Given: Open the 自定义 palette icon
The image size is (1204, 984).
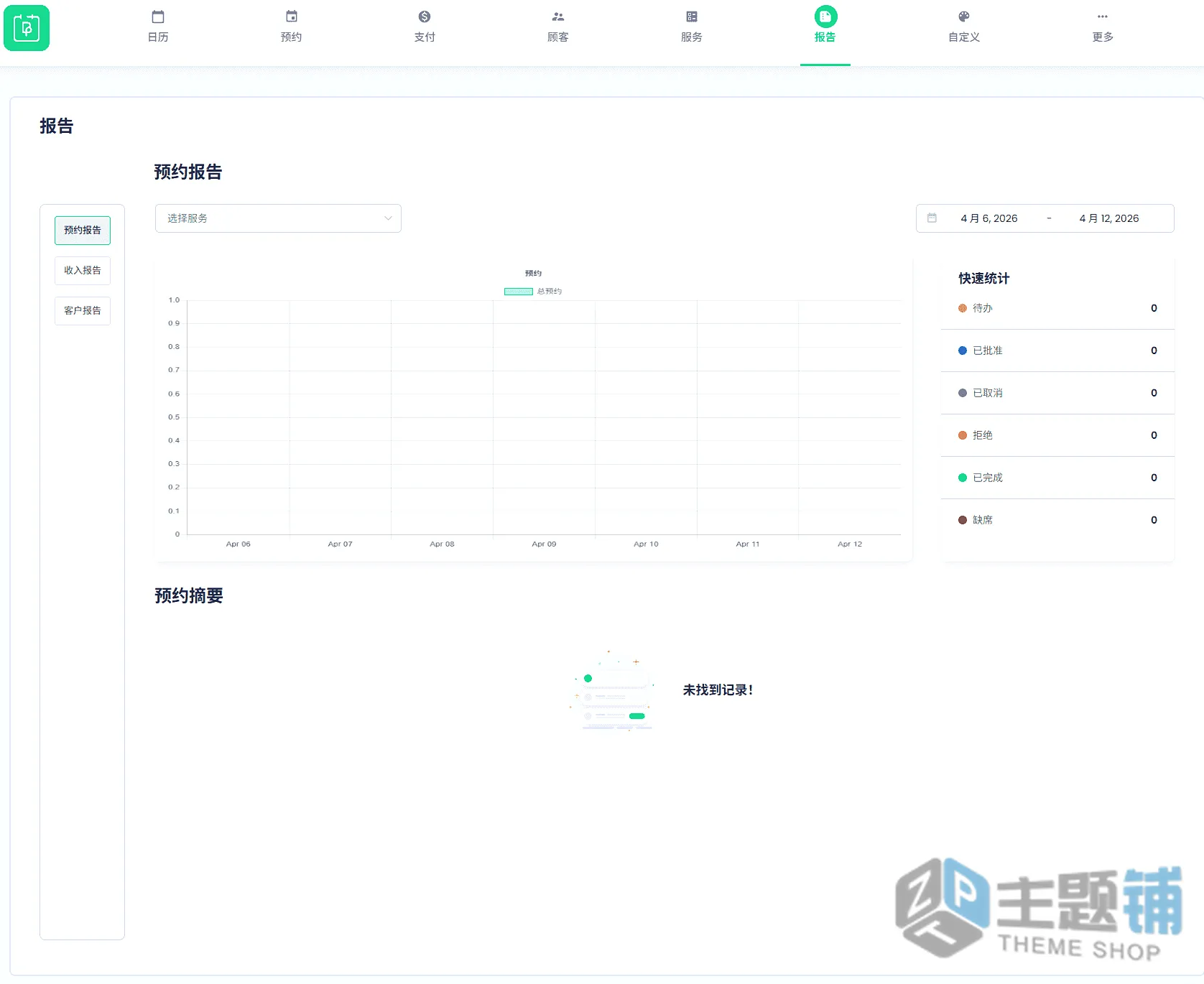Looking at the screenshot, I should [964, 17].
